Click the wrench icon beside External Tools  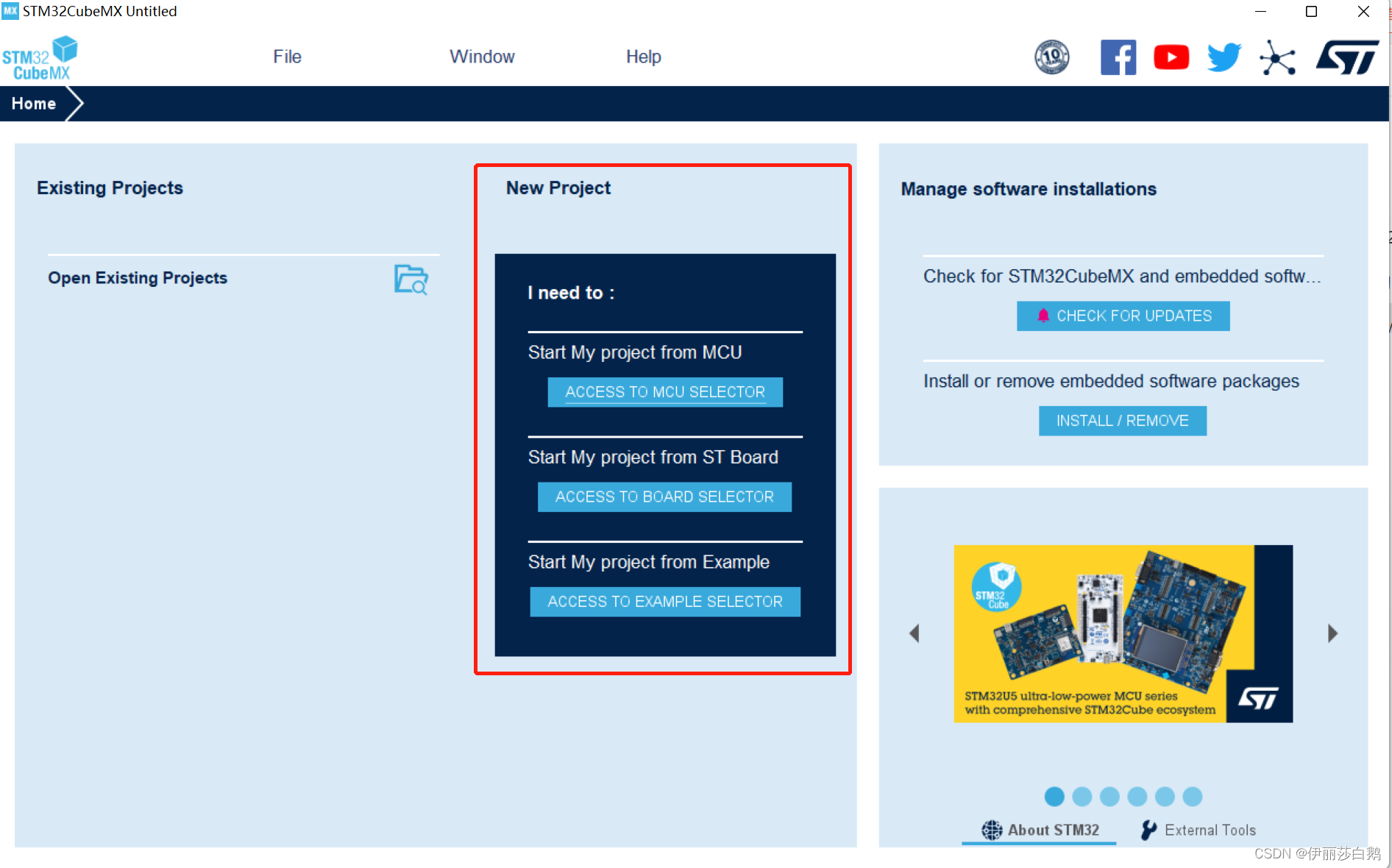tap(1148, 830)
